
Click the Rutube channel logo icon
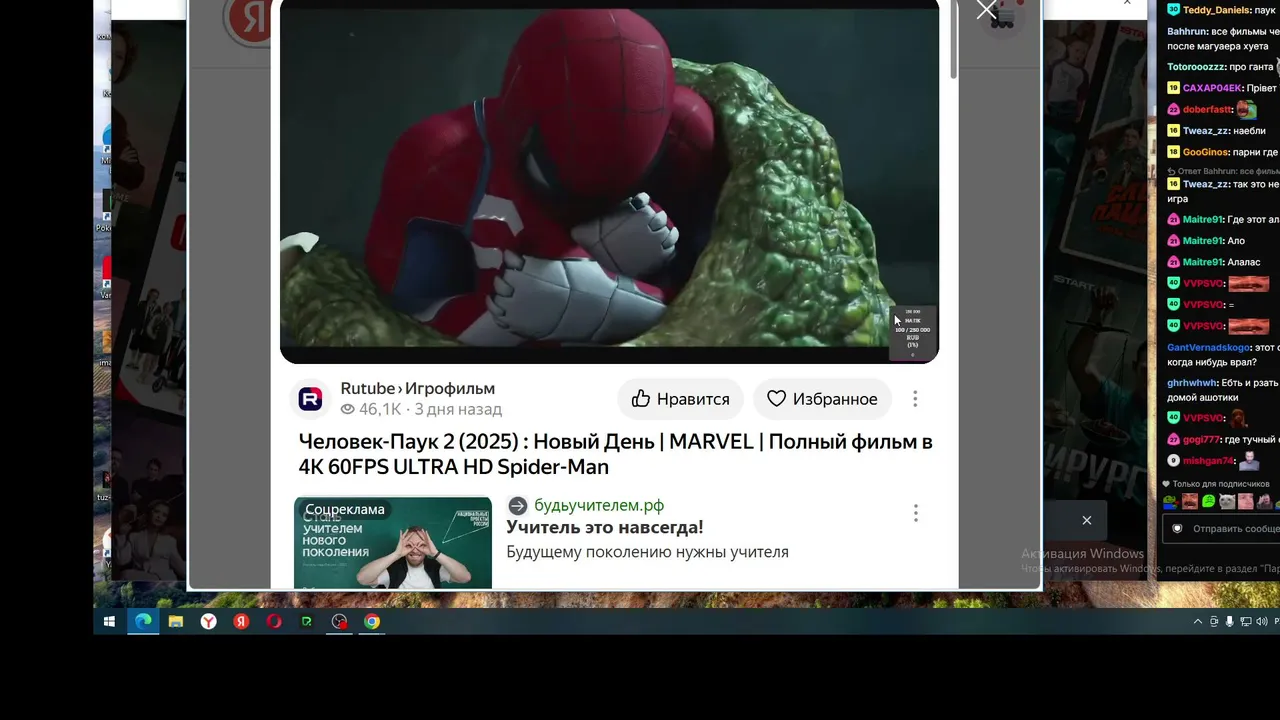[310, 398]
